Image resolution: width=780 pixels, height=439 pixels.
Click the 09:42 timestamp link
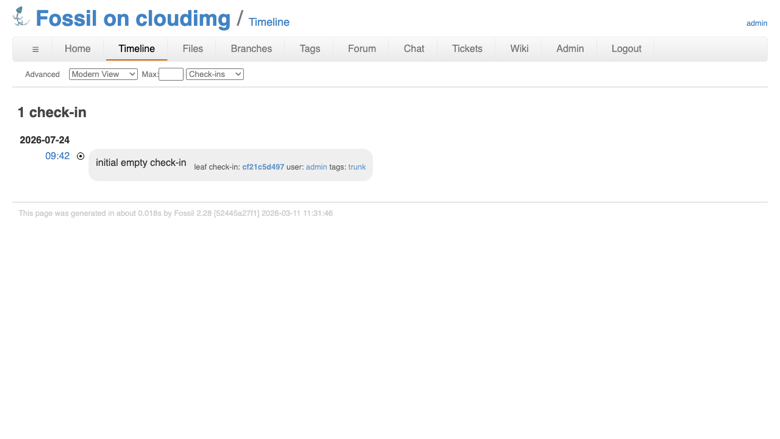(x=57, y=156)
